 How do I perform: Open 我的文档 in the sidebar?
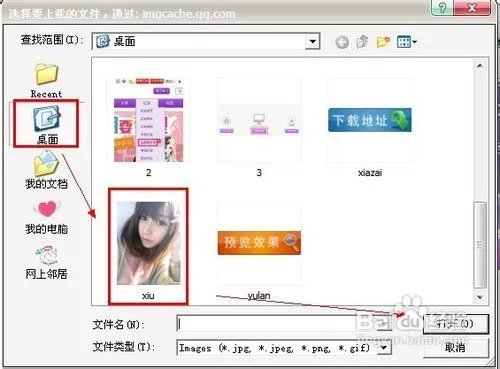[x=47, y=170]
